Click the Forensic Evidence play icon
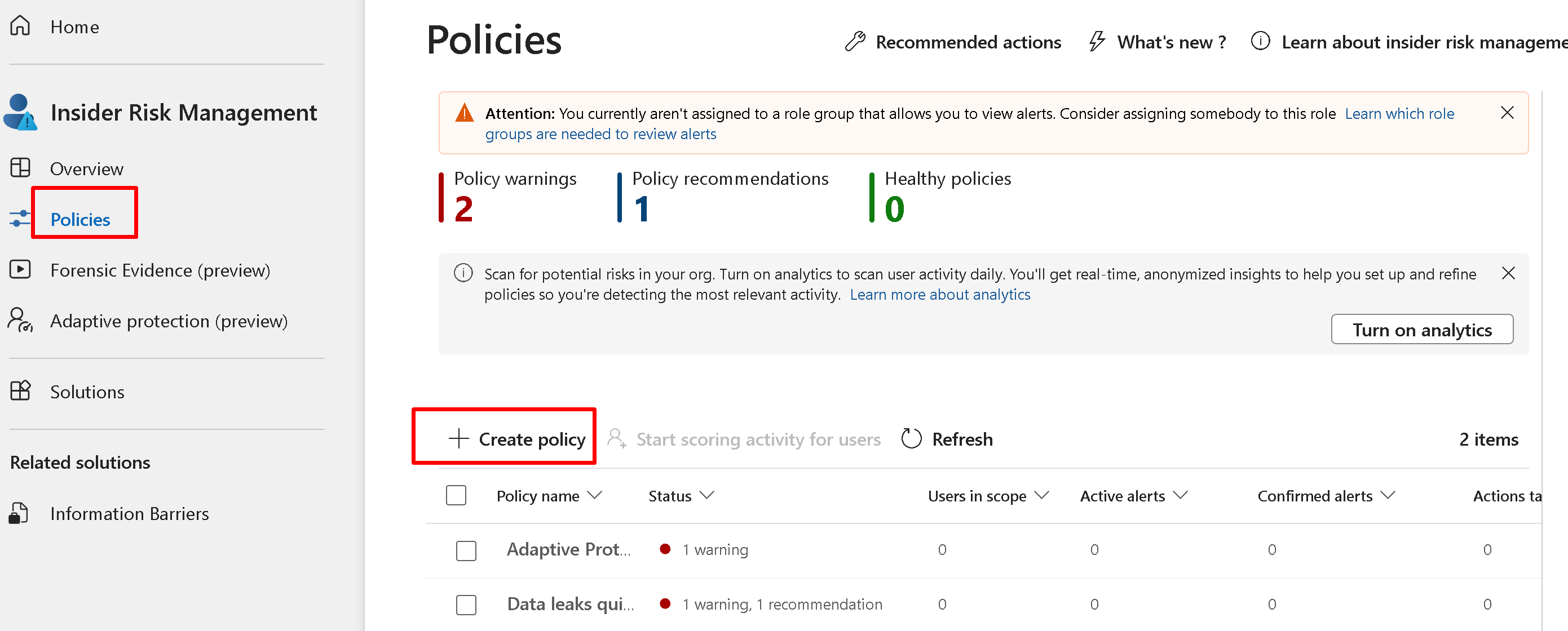This screenshot has height=631, width=1568. (20, 269)
